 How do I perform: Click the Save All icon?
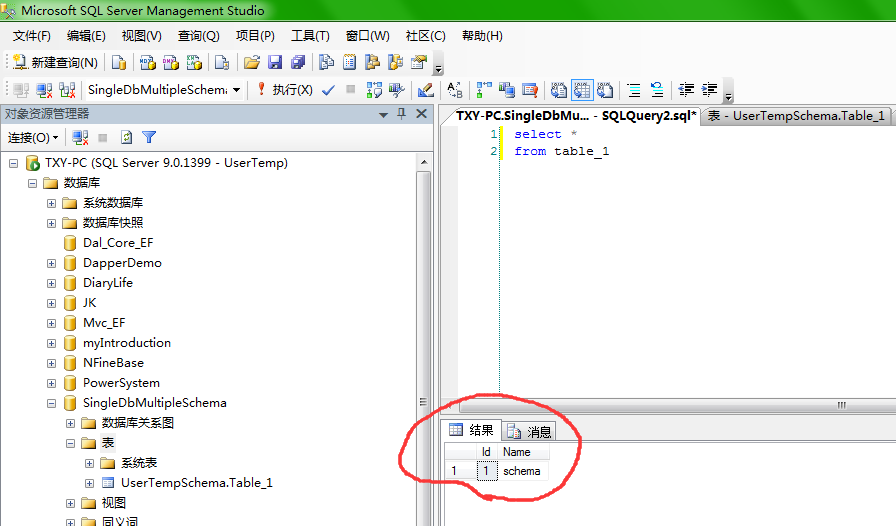click(x=298, y=62)
